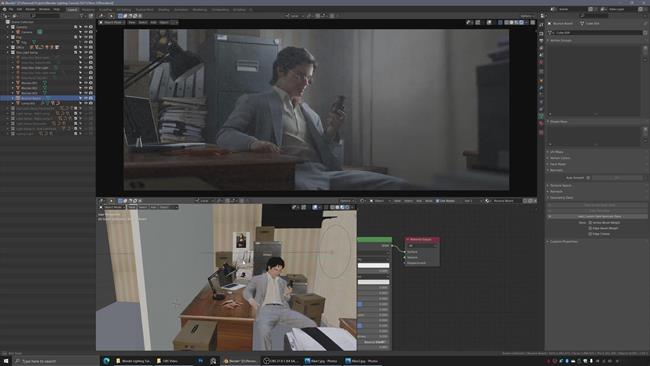
Task: Click the lower white color swatch in shader node
Action: pyautogui.click(x=374, y=282)
